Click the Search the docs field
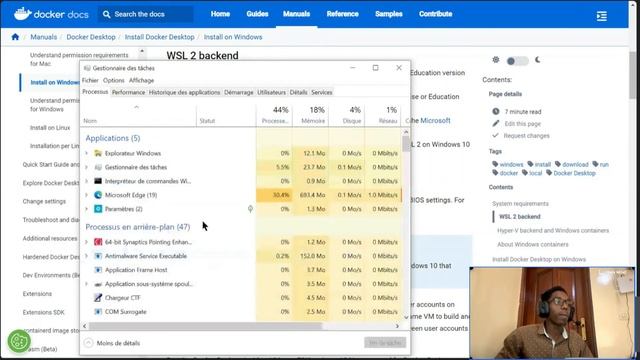 (x=146, y=14)
